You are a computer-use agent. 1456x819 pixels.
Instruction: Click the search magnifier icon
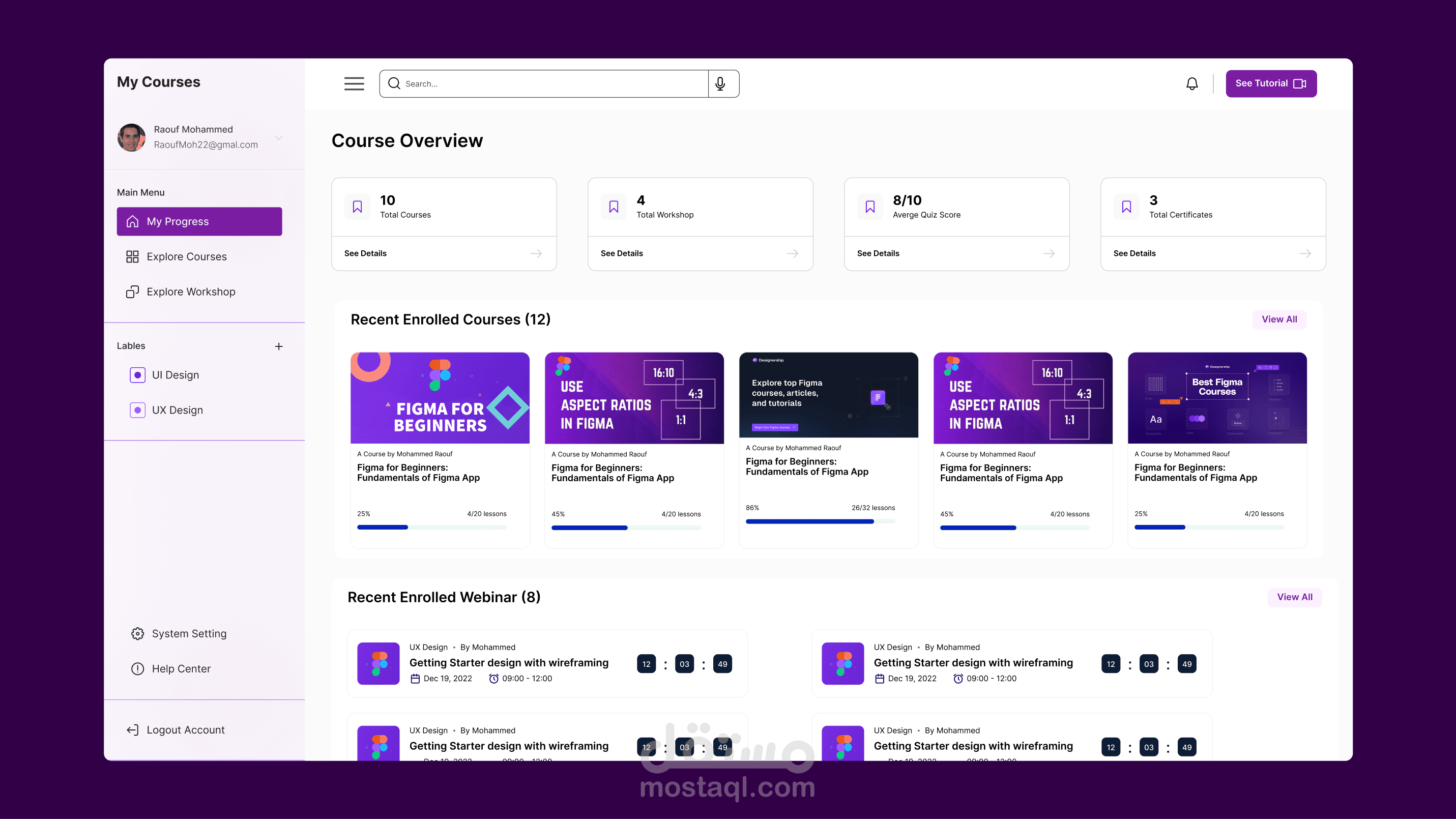394,83
